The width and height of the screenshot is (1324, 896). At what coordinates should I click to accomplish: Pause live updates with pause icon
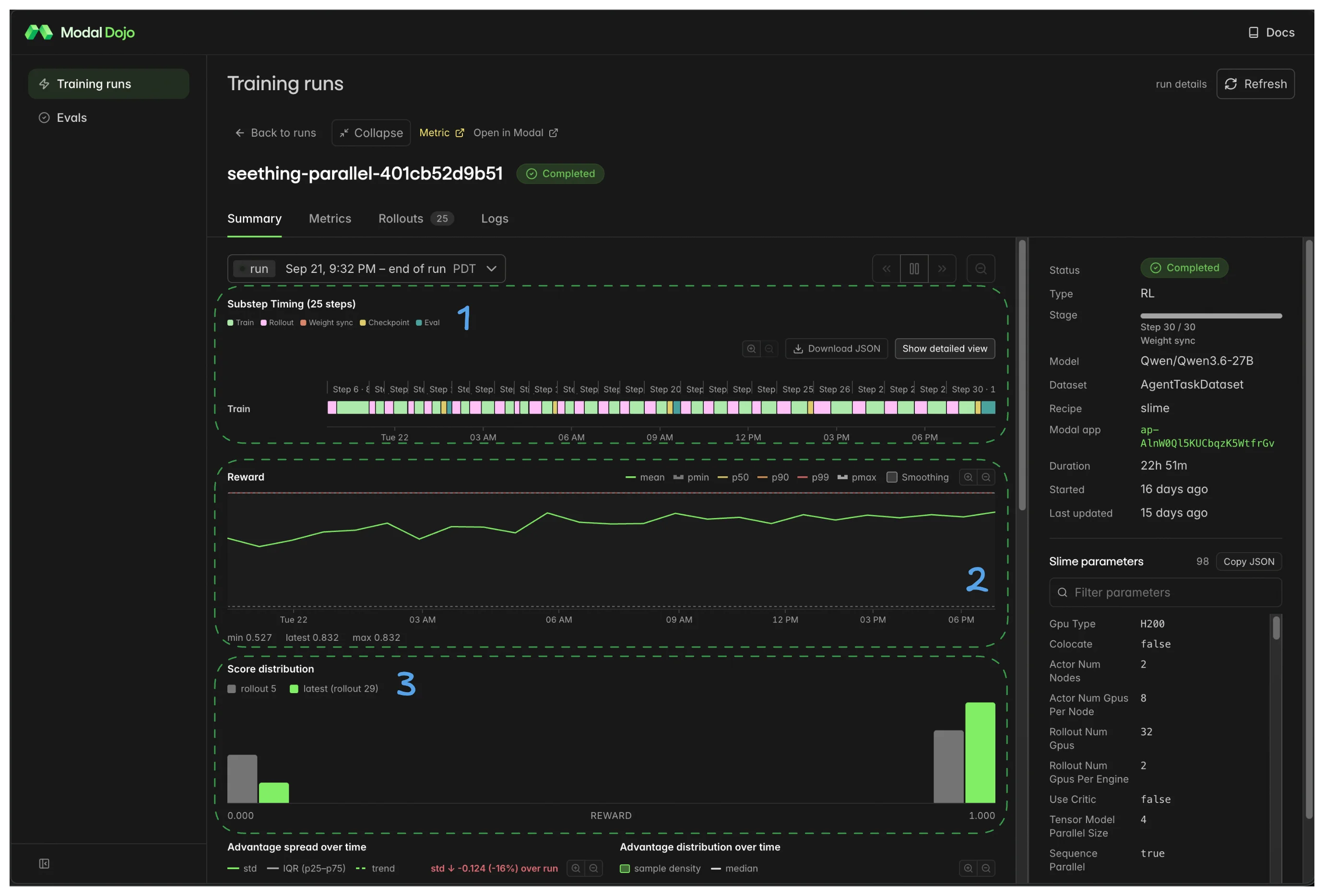pyautogui.click(x=914, y=269)
